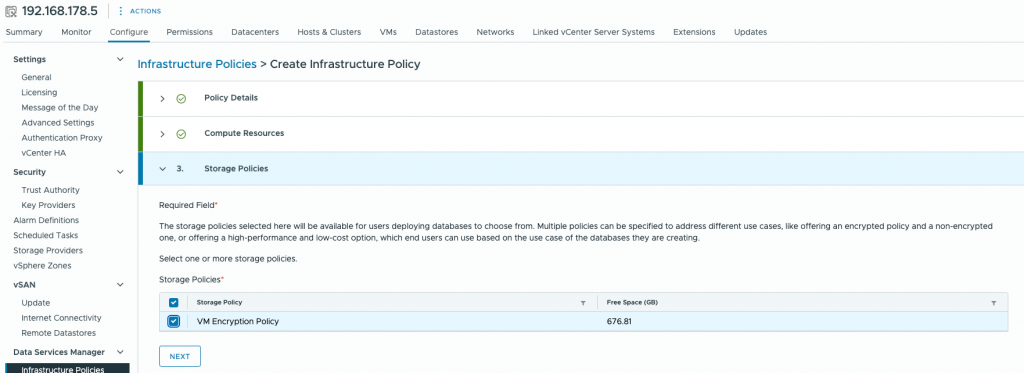The width and height of the screenshot is (1024, 373).
Task: Expand the Policy Details step
Action: click(163, 99)
